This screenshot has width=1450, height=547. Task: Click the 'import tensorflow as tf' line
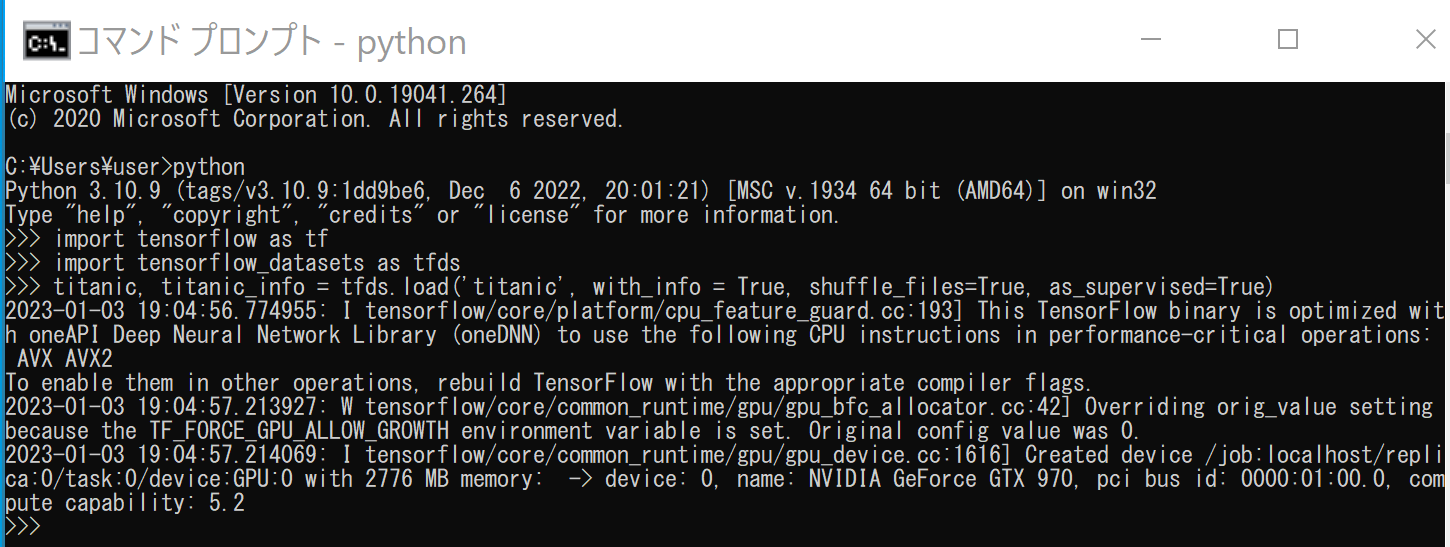pos(166,239)
